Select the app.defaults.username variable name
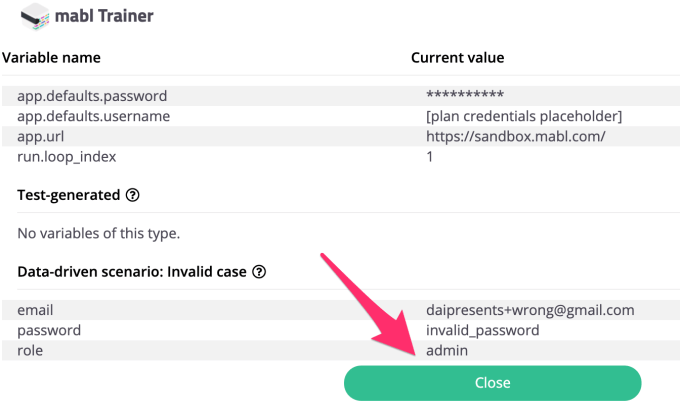The image size is (680, 413). point(93,116)
